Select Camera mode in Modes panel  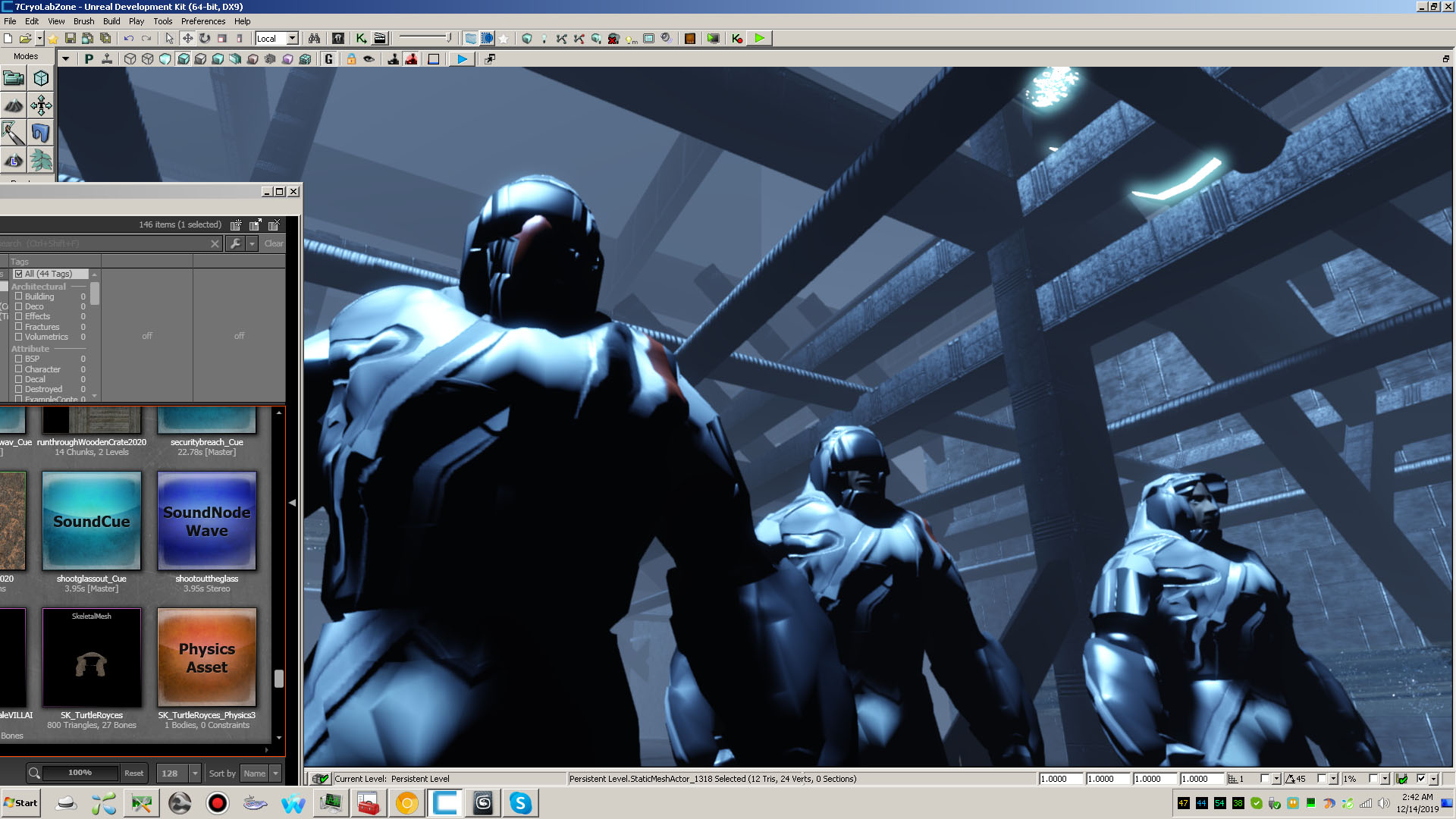pos(14,77)
